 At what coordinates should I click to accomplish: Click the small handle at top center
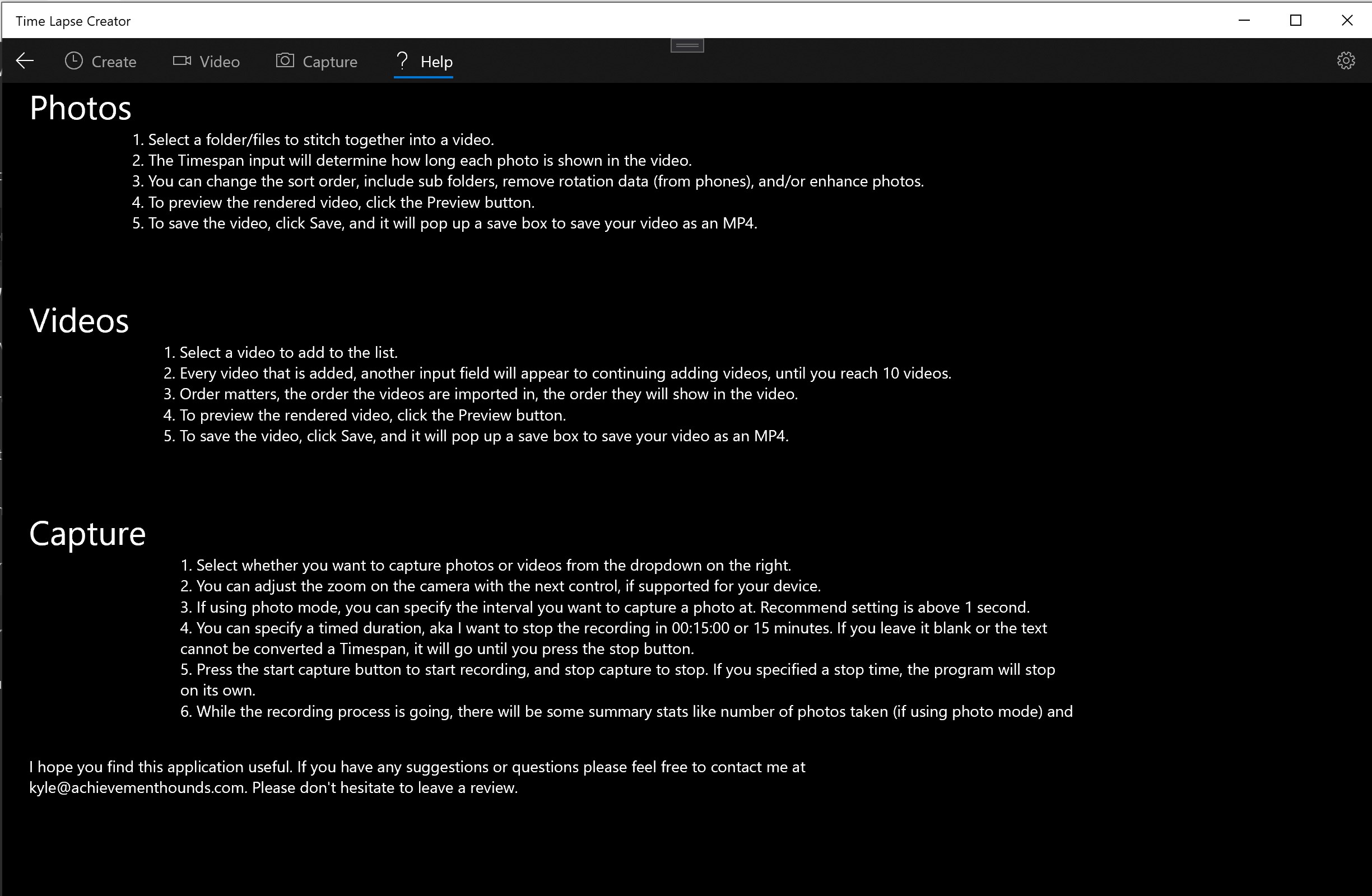pyautogui.click(x=687, y=45)
